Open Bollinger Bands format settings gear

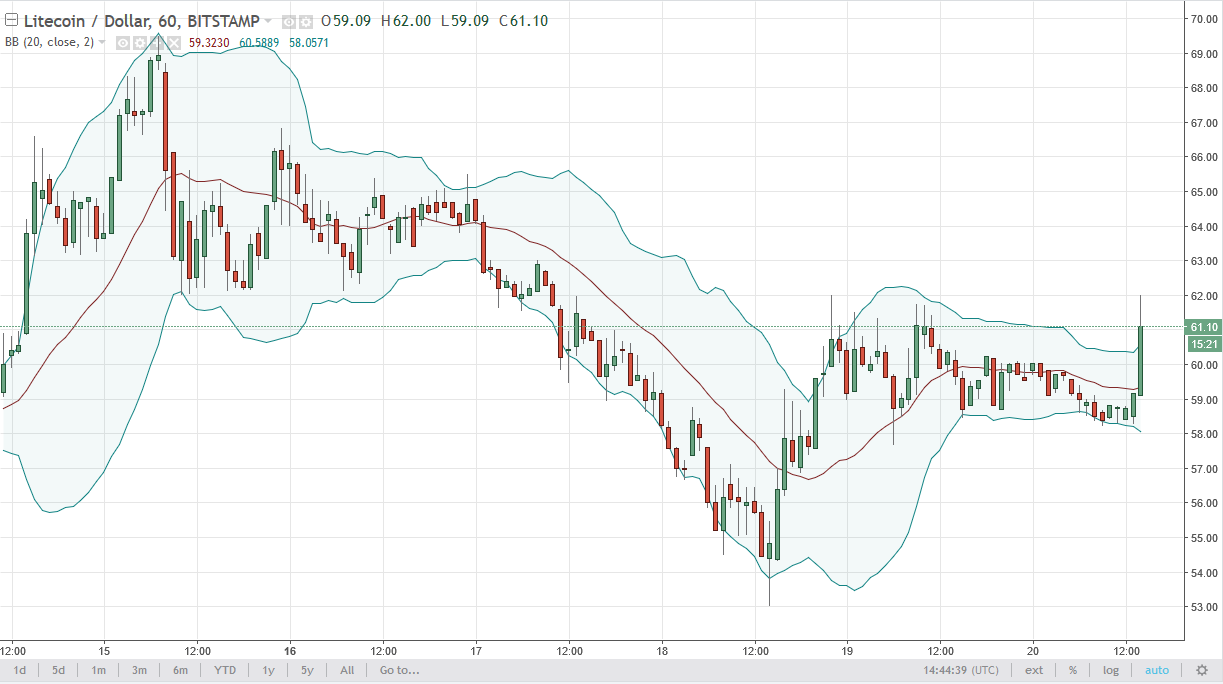139,43
